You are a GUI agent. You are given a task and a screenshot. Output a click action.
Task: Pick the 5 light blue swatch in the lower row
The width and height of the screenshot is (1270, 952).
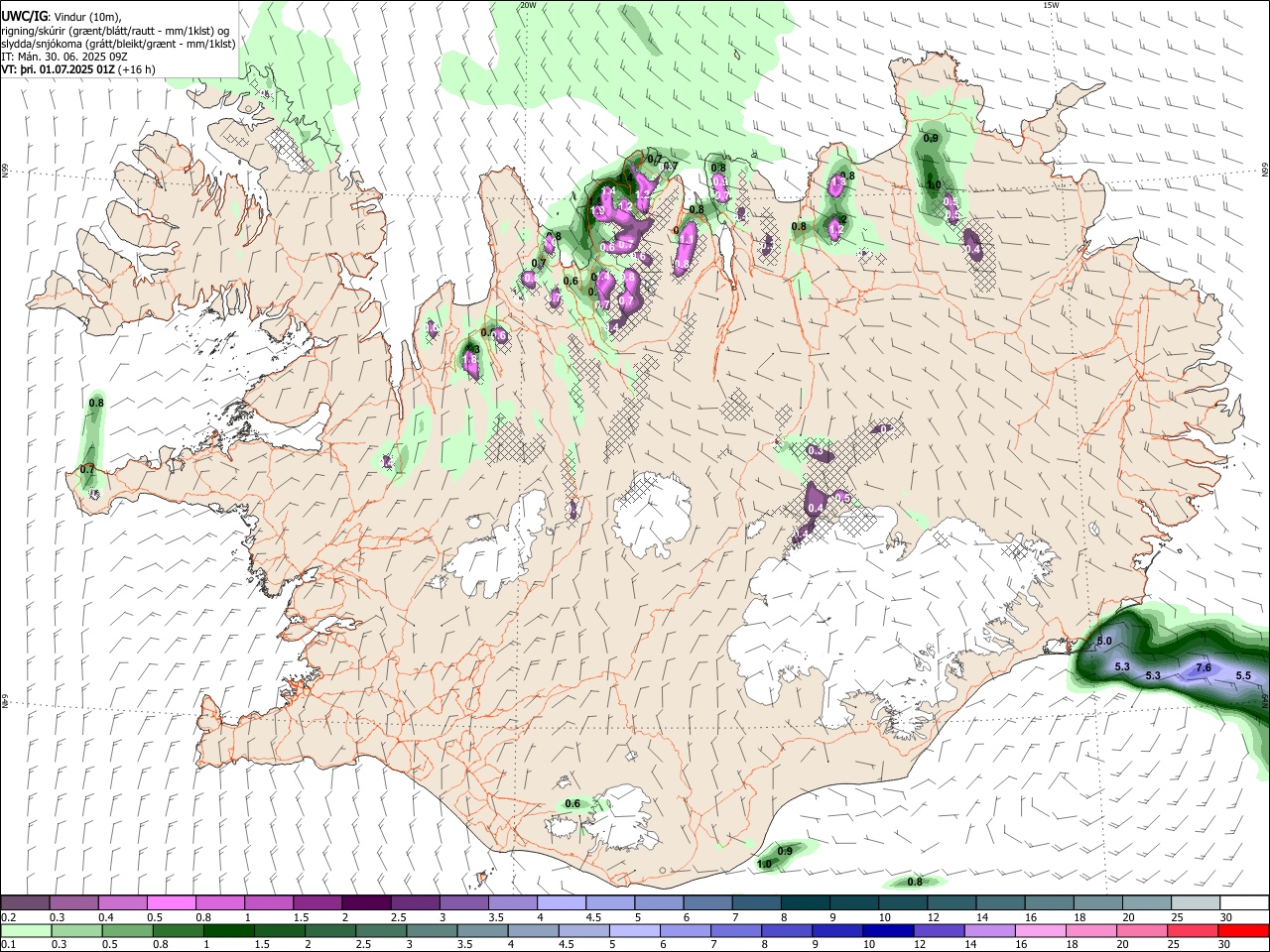point(634,931)
